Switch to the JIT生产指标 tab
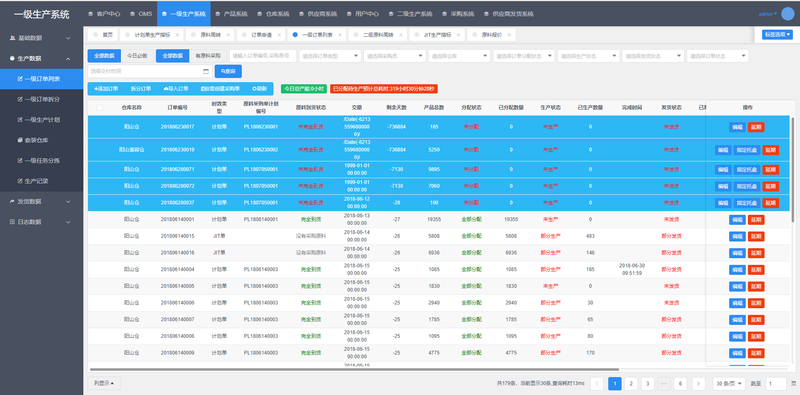 (438, 35)
